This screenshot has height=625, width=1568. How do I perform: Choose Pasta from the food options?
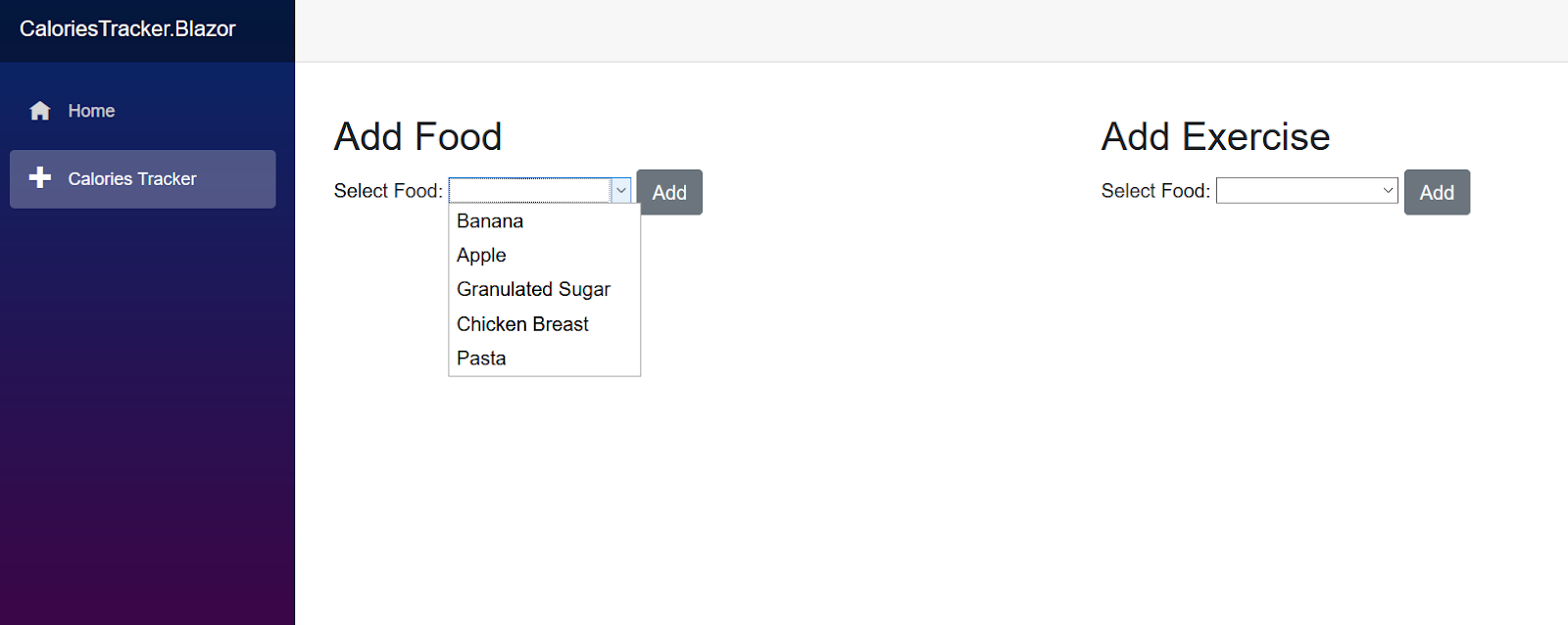[481, 359]
